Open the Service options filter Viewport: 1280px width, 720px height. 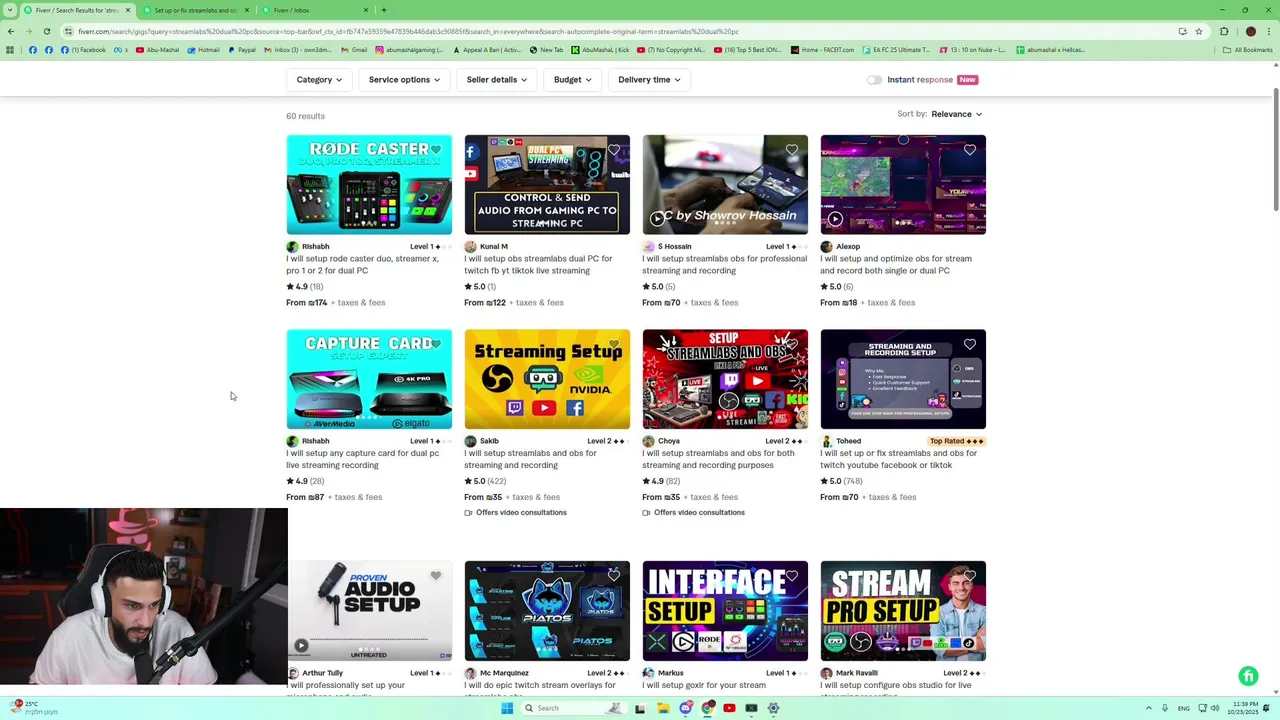pyautogui.click(x=404, y=80)
